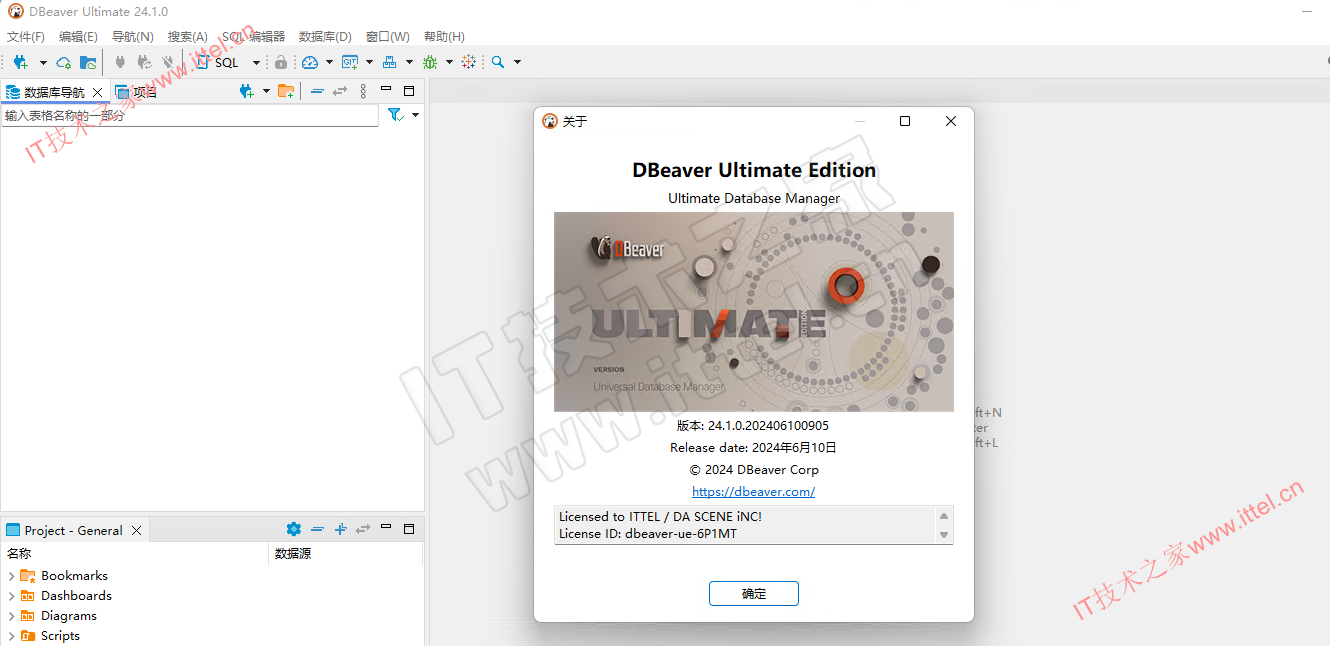Close the Project - General tab
1330x646 pixels.
[137, 530]
